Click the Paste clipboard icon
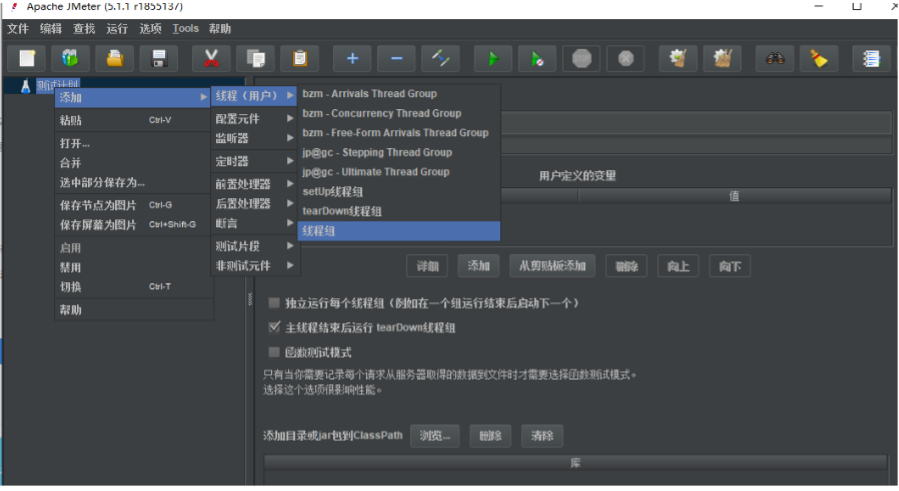This screenshot has width=899, height=491. pos(299,59)
